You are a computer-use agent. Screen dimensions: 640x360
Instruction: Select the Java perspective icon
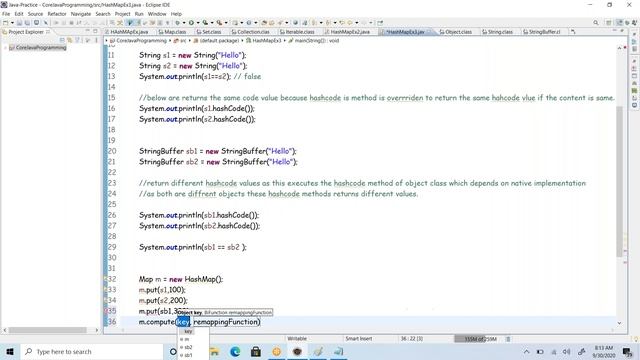(619, 23)
